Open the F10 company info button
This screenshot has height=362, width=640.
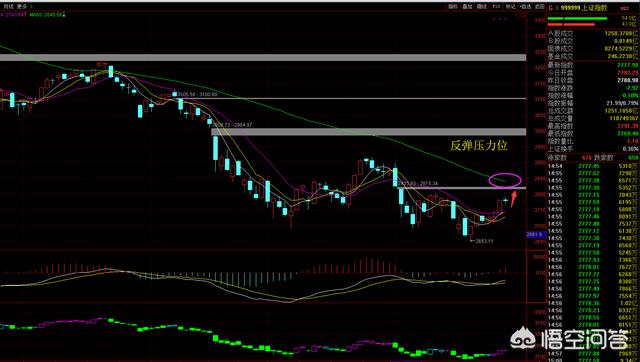tap(496, 7)
